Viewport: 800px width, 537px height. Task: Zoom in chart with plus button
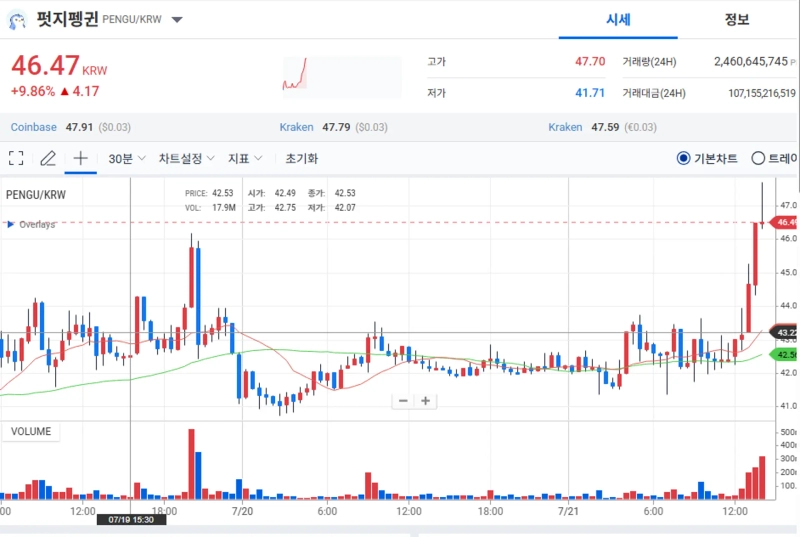[426, 400]
